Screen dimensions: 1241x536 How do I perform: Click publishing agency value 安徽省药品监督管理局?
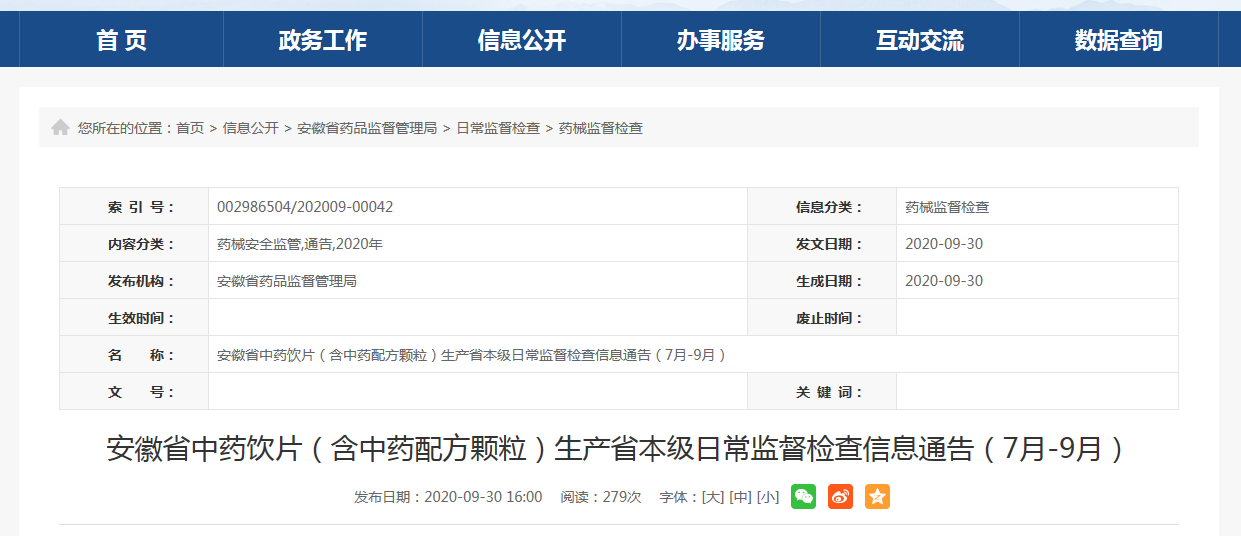(287, 281)
